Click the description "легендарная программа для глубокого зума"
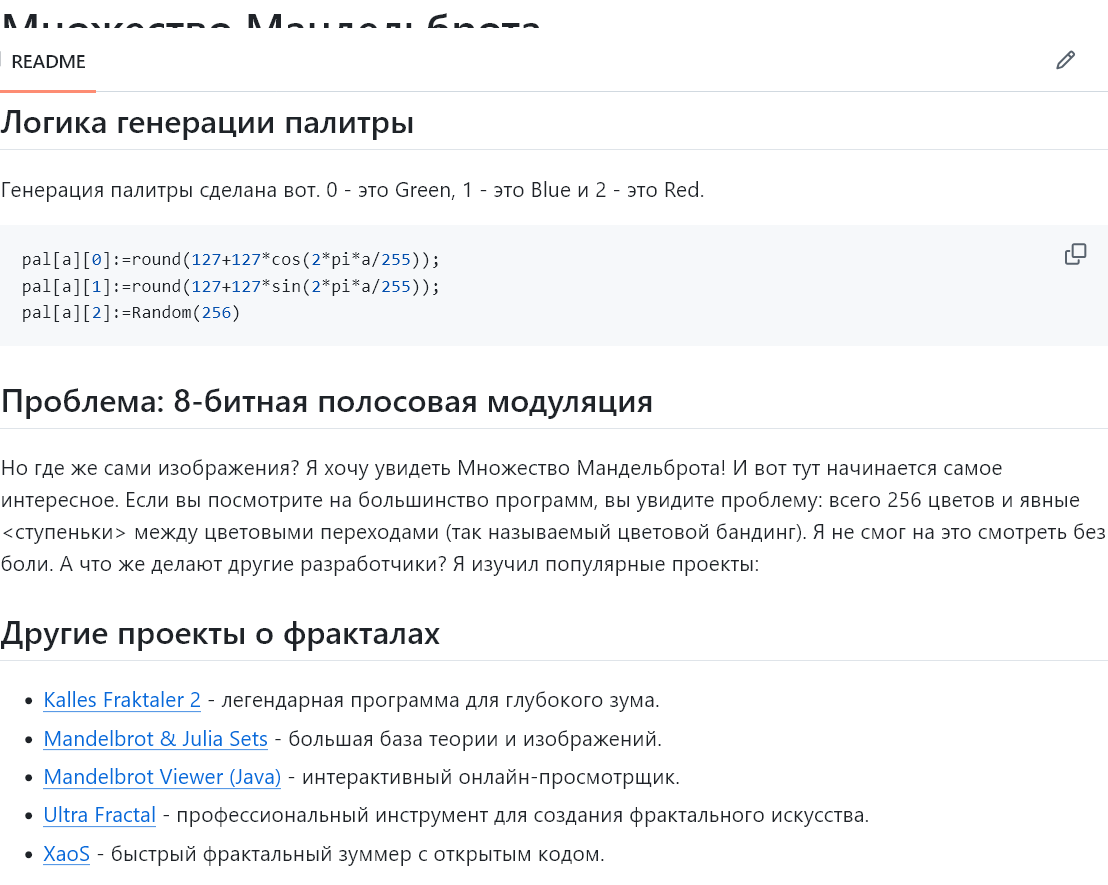This screenshot has width=1108, height=885. click(440, 700)
